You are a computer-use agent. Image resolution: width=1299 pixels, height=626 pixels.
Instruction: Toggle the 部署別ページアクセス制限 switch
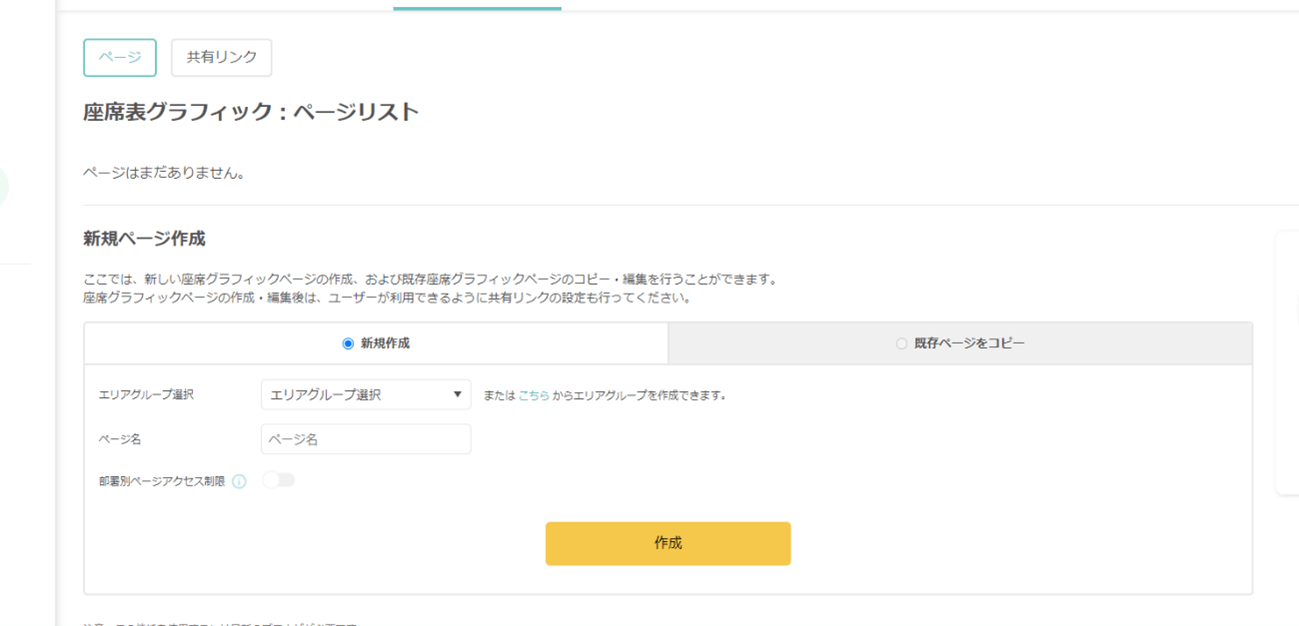pos(279,480)
